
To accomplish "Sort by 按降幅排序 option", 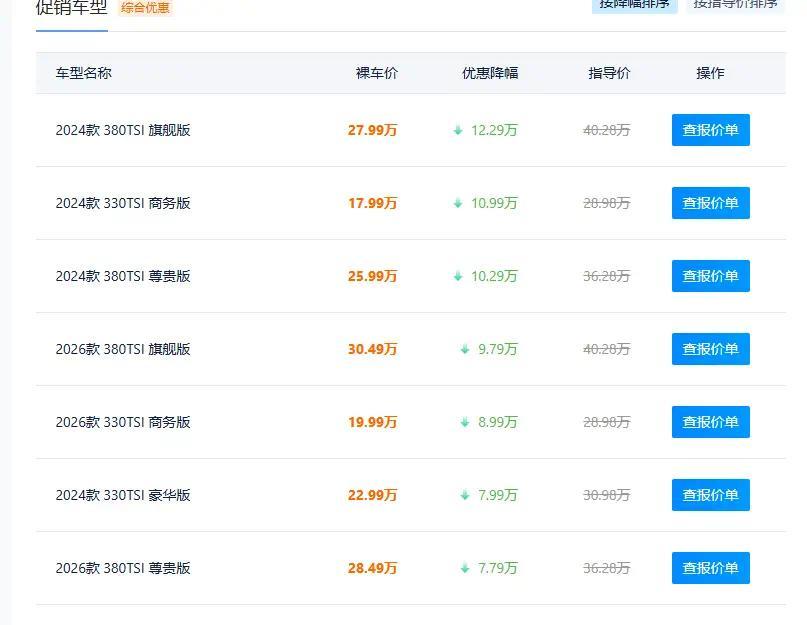I will 634,5.
